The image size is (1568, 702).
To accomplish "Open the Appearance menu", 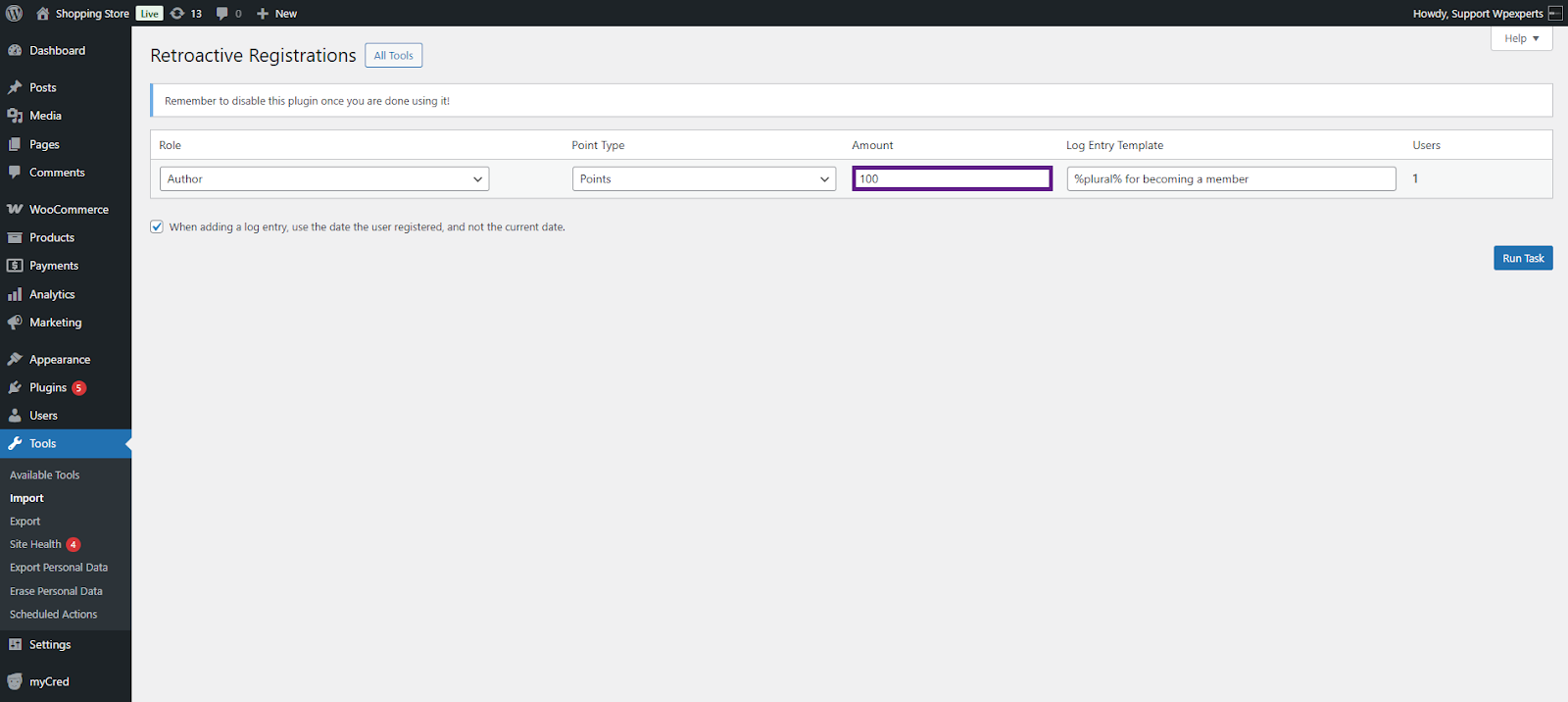I will tap(60, 360).
